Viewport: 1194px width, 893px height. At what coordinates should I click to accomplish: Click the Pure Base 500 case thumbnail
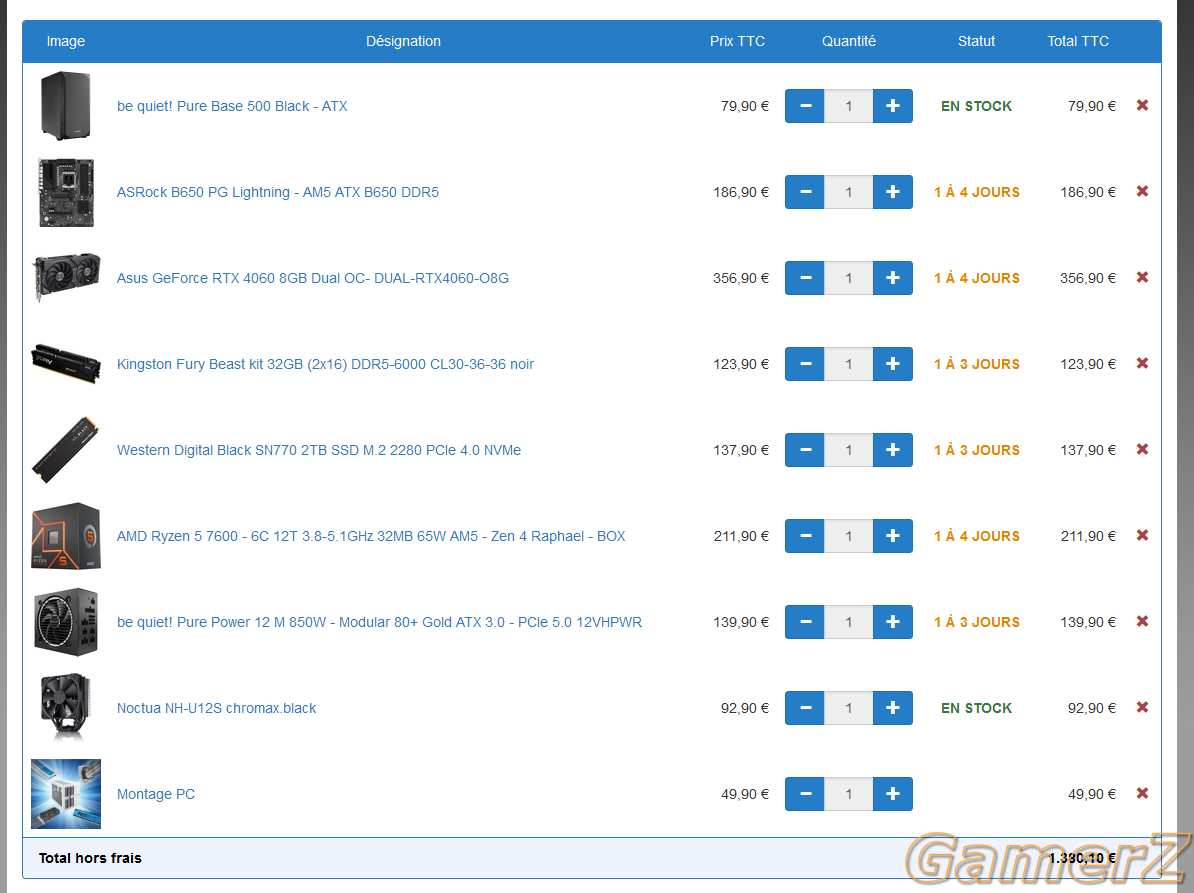(66, 106)
